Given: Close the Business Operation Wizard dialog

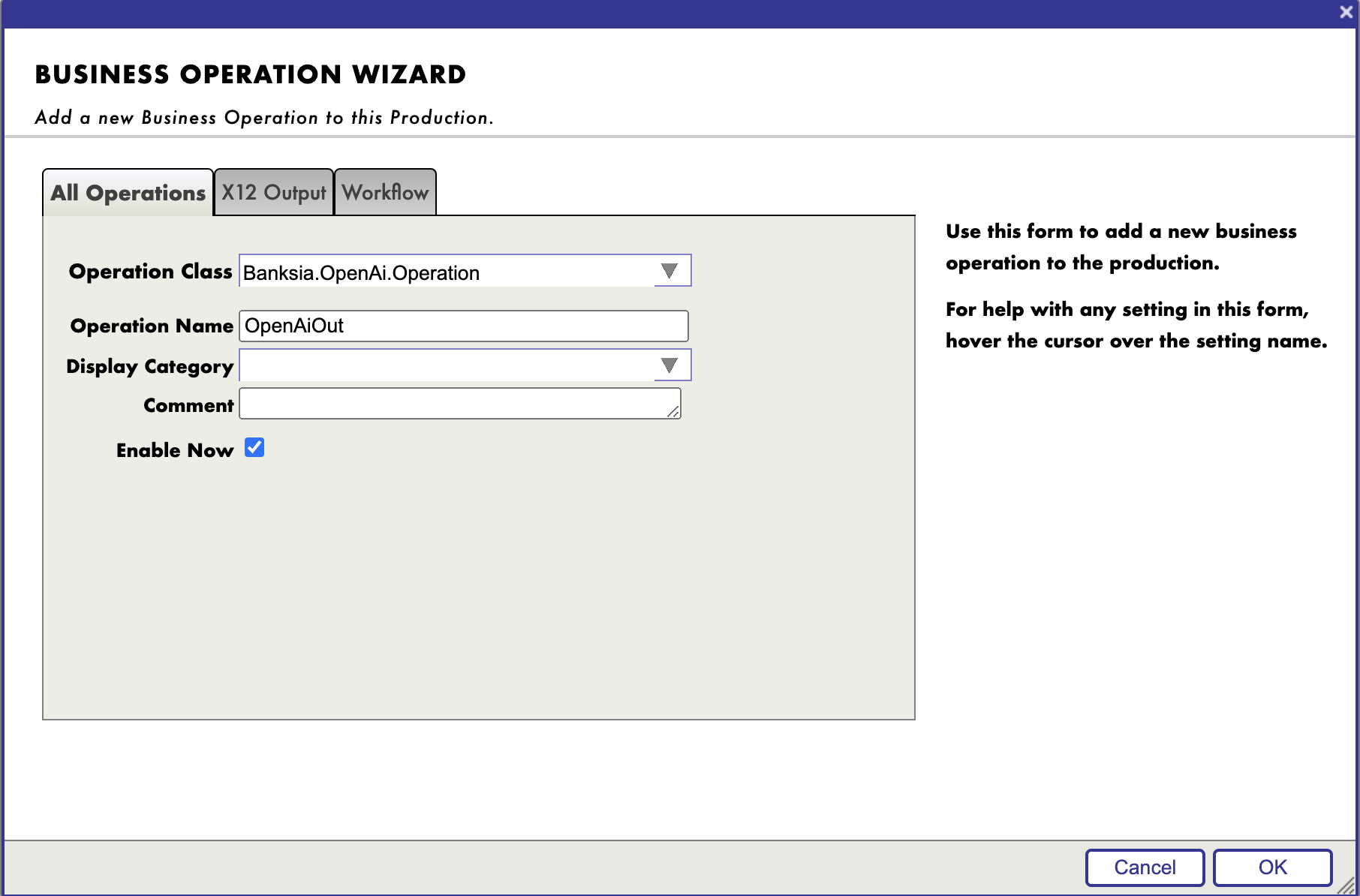Looking at the screenshot, I should point(1346,12).
